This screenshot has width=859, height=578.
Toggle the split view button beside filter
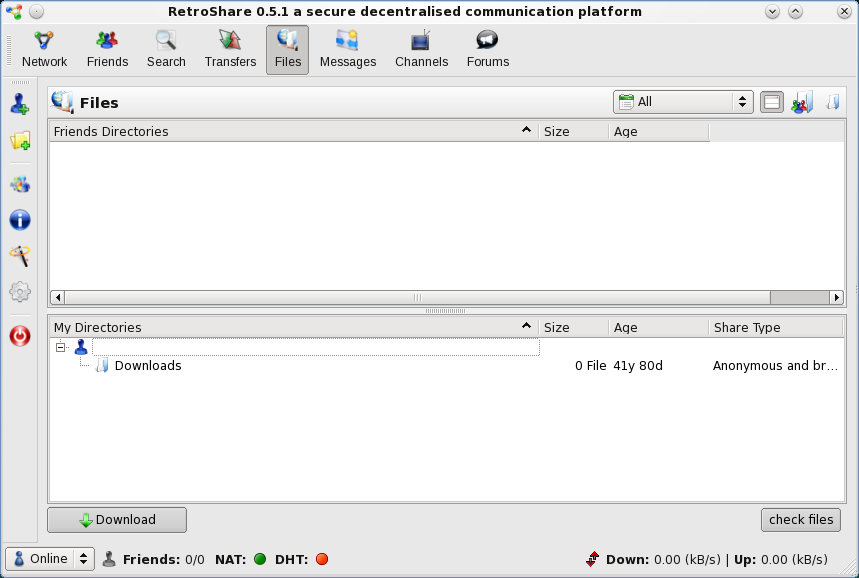(x=772, y=102)
